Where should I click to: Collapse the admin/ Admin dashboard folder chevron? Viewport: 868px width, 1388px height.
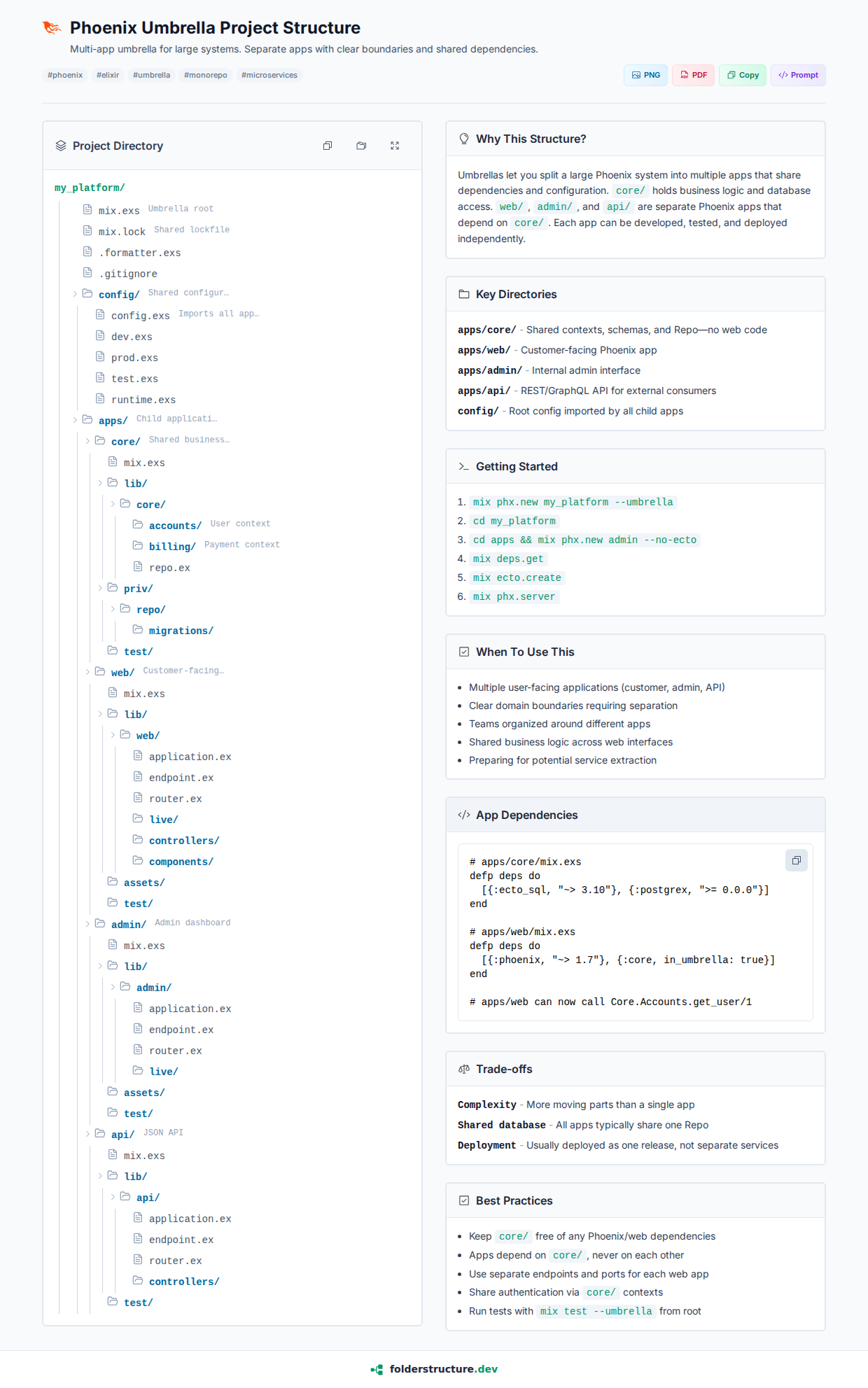tap(87, 924)
